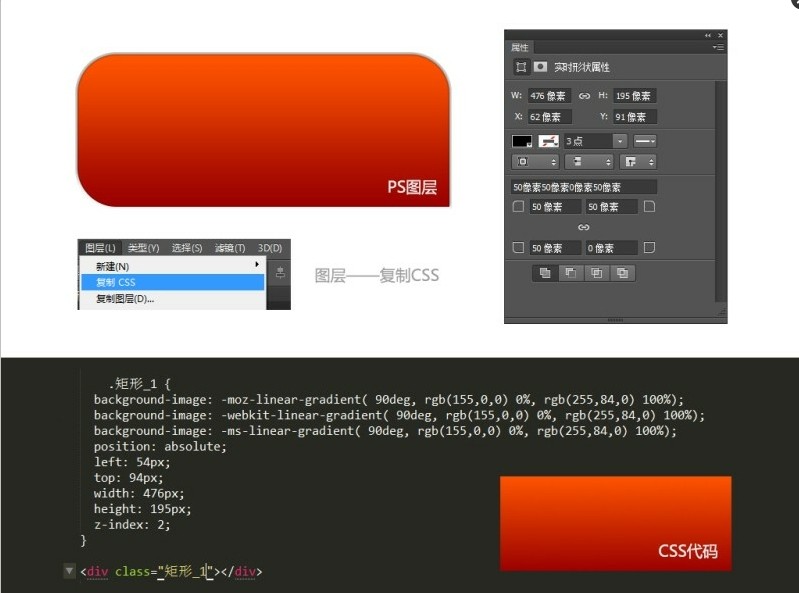799x593 pixels.
Task: Open the 滤镜(T) menu
Action: coord(230,248)
